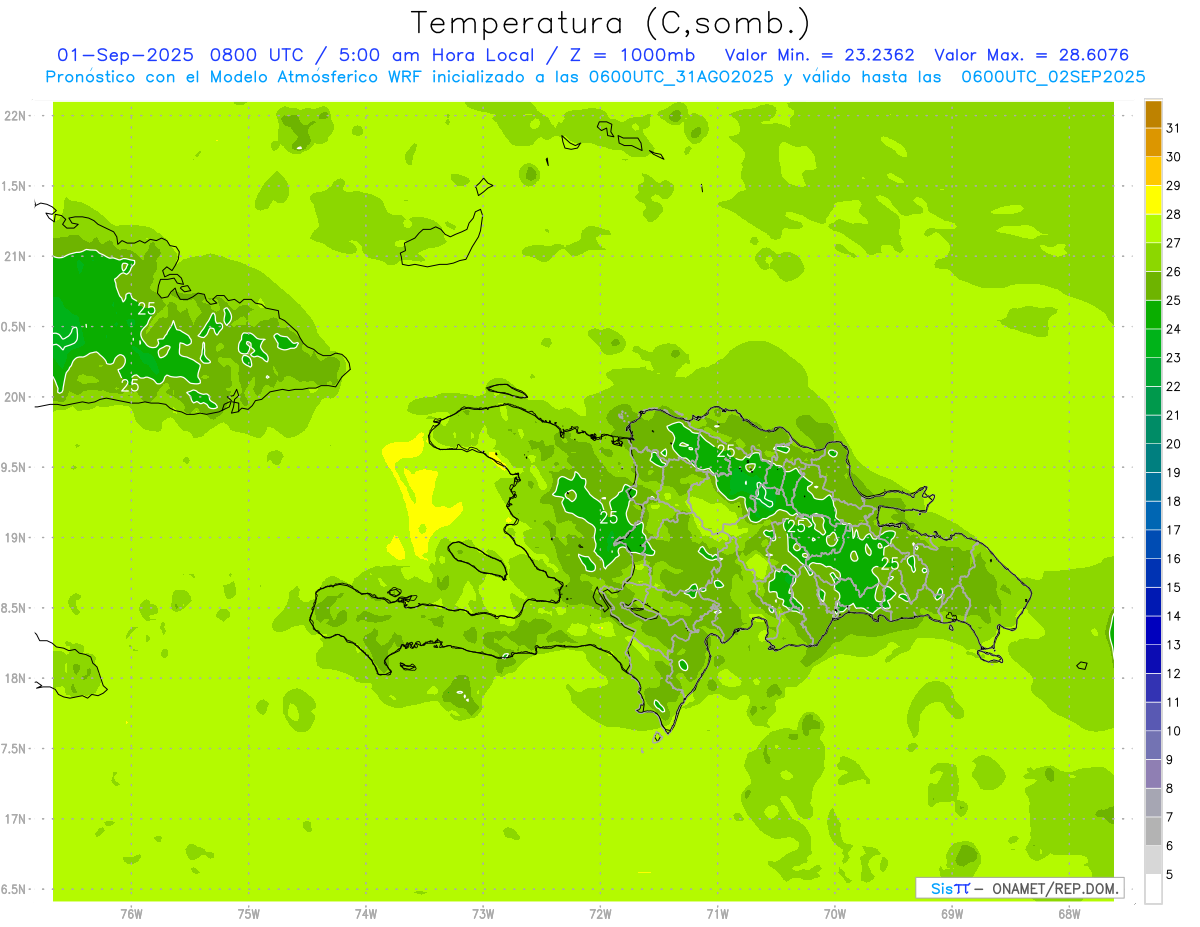Click longitude axis label "68W"

point(1069,914)
